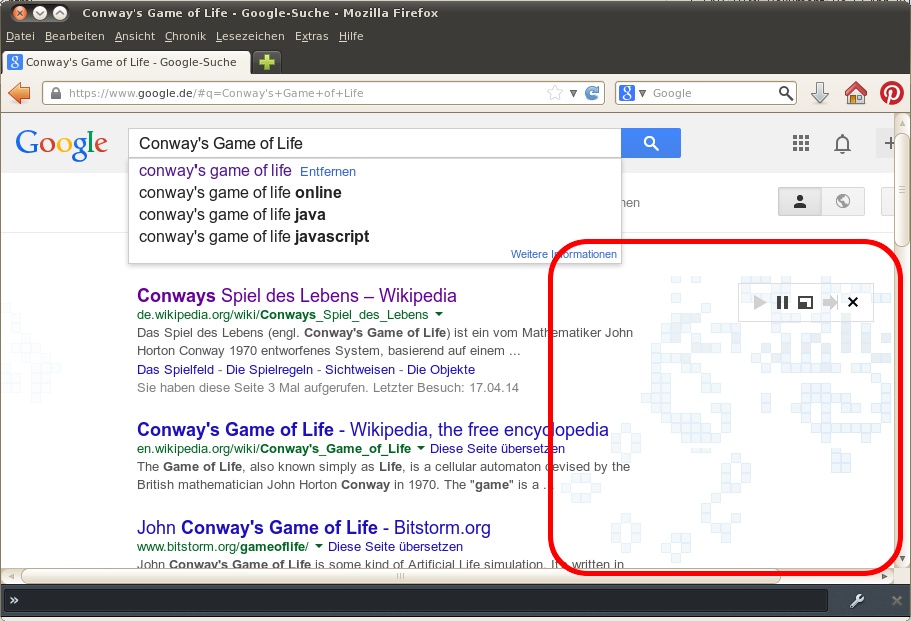Image resolution: width=911 pixels, height=621 pixels.
Task: Expand the arrow next to bitstorm.org URL
Action: click(x=318, y=546)
